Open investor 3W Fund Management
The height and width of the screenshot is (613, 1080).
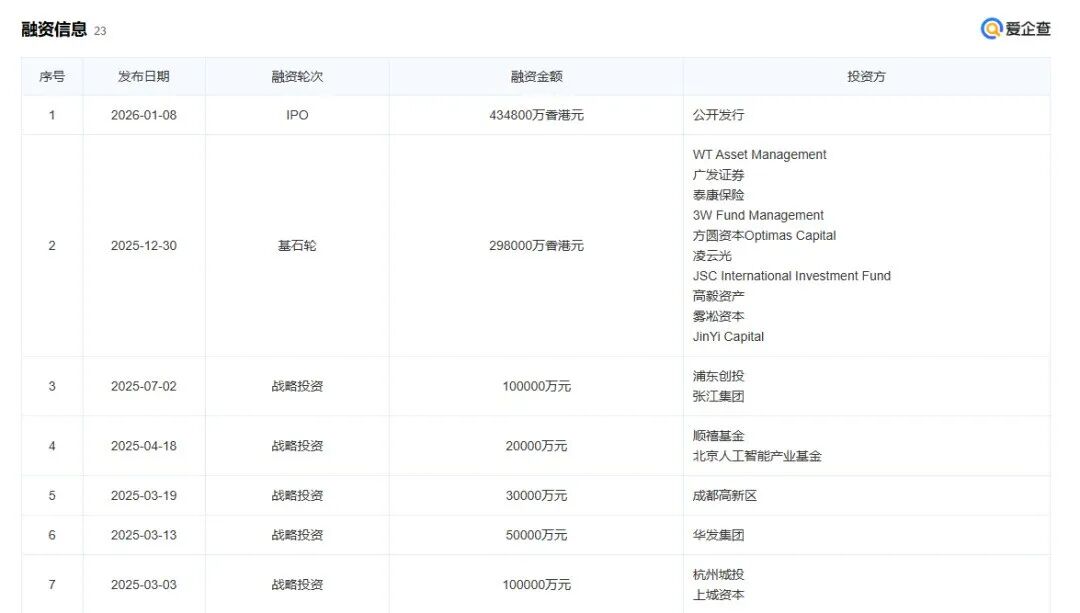click(x=758, y=216)
